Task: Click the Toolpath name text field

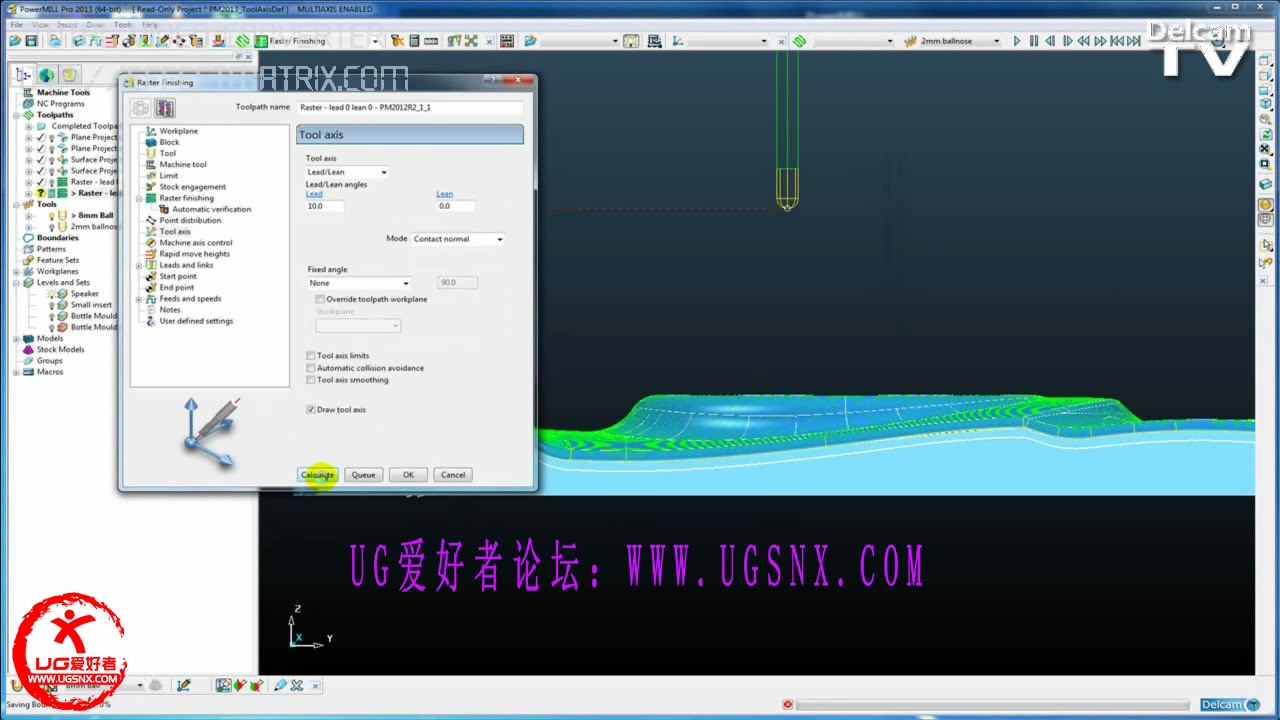Action: click(x=410, y=107)
